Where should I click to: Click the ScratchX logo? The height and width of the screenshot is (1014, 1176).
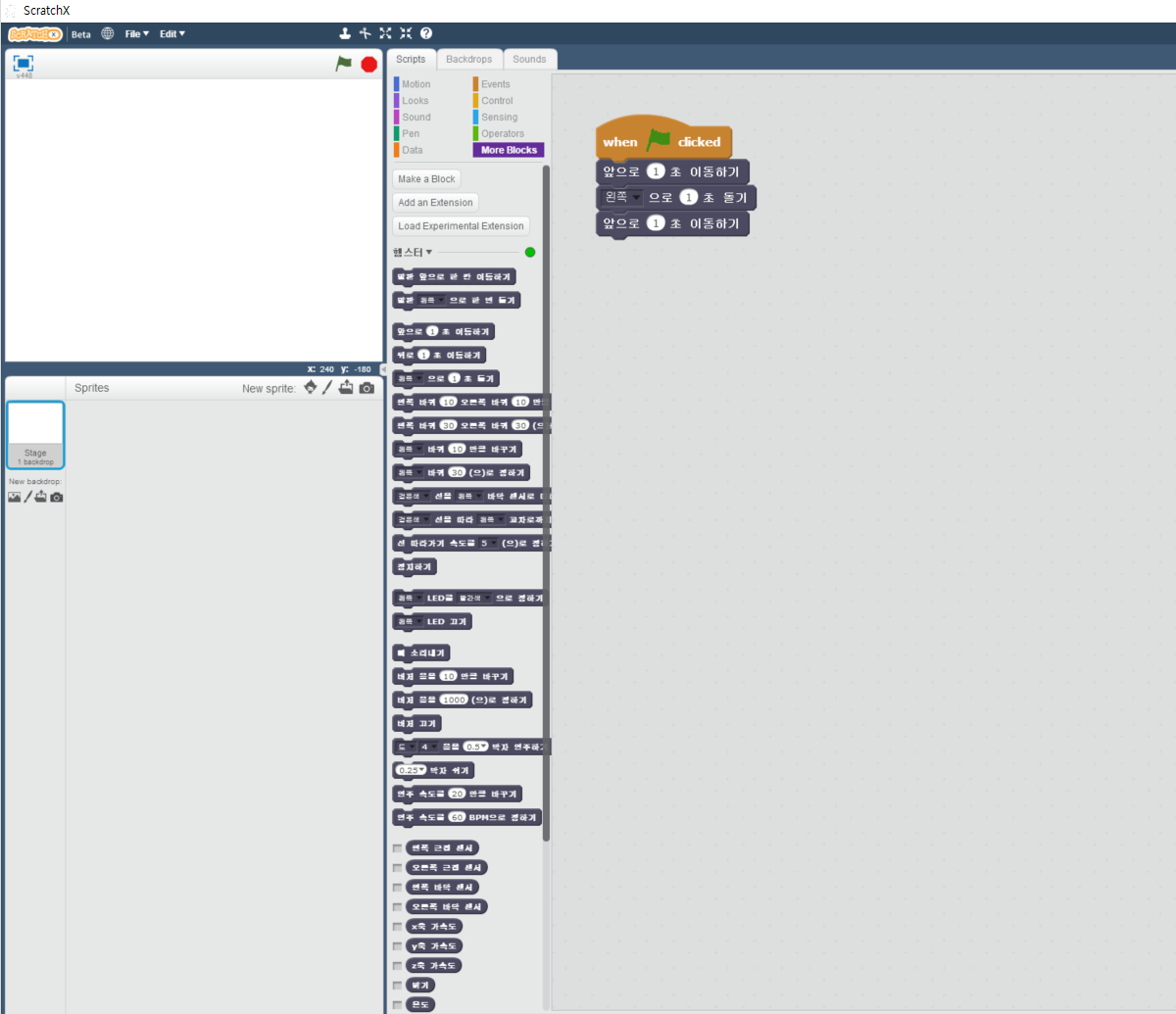(x=35, y=34)
